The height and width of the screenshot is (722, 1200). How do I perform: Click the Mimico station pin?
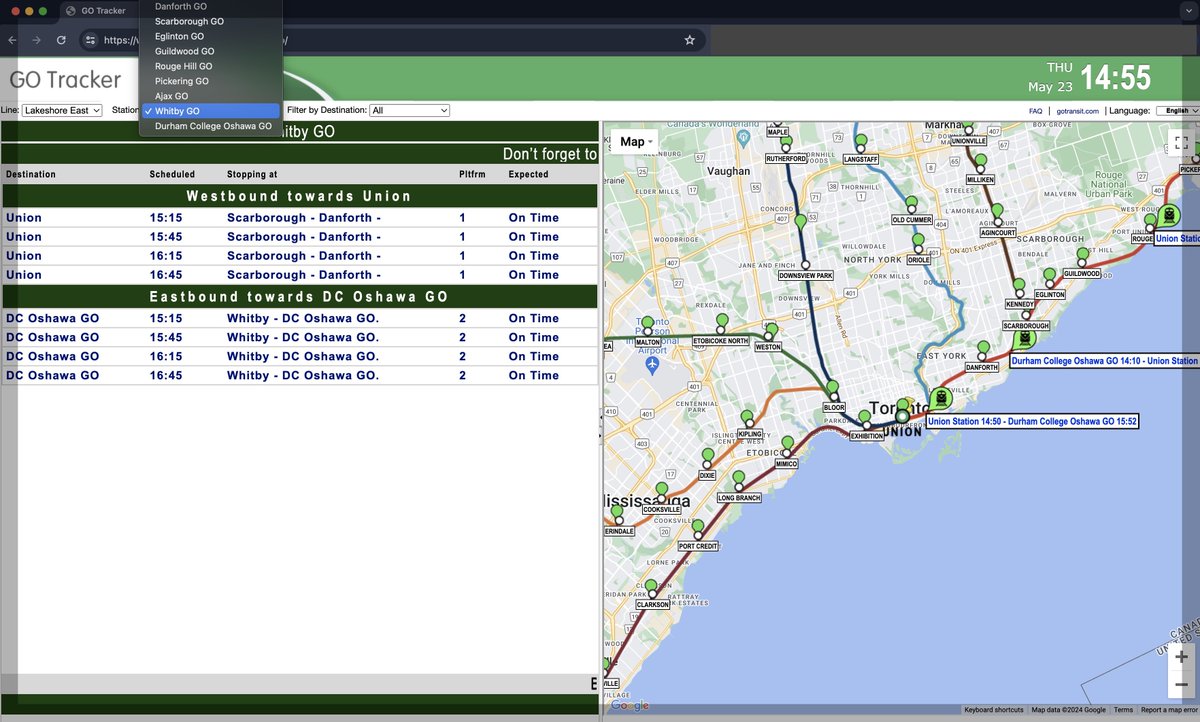tap(787, 446)
